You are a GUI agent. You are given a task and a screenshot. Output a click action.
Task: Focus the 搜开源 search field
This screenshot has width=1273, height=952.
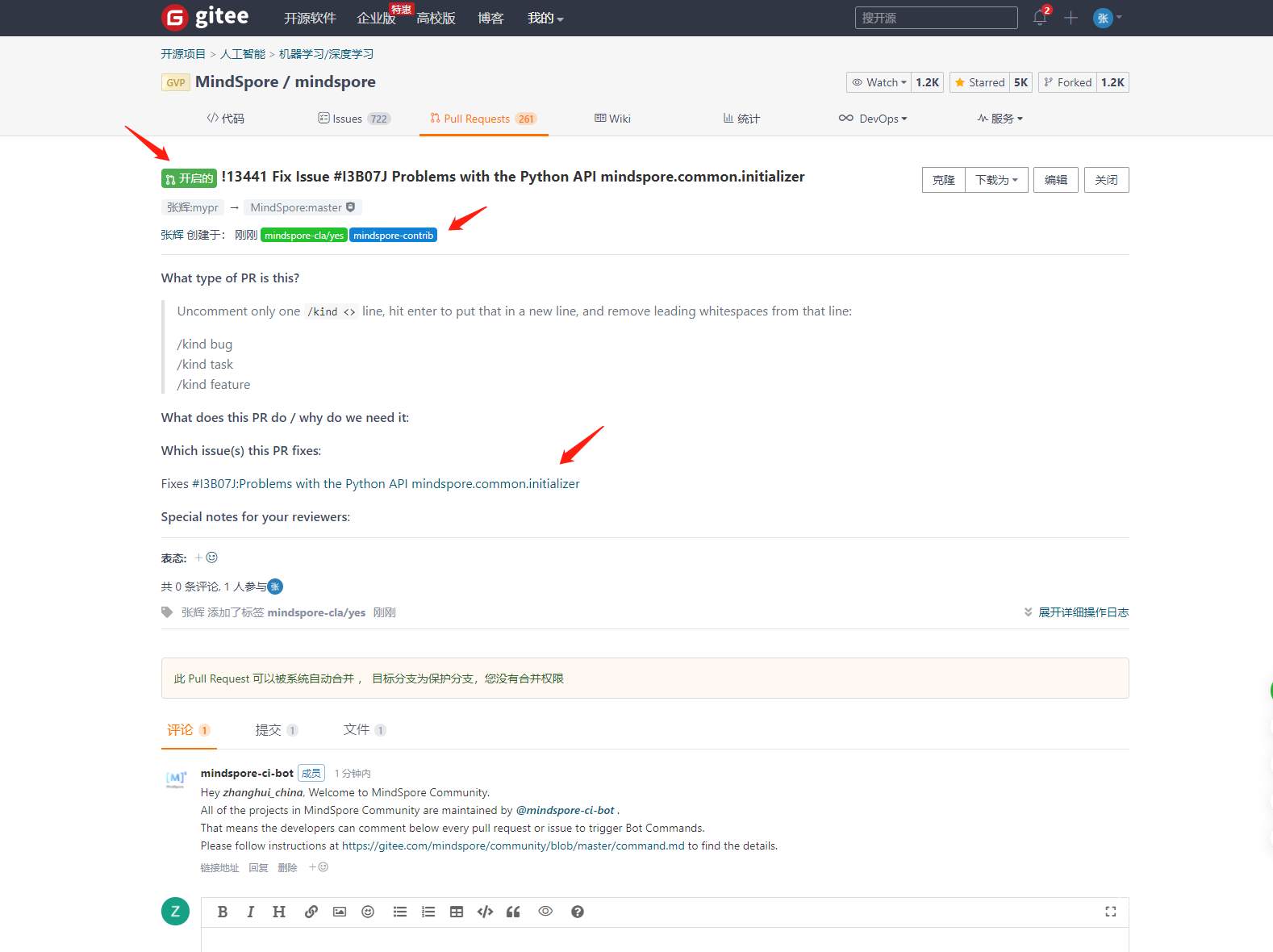(937, 18)
